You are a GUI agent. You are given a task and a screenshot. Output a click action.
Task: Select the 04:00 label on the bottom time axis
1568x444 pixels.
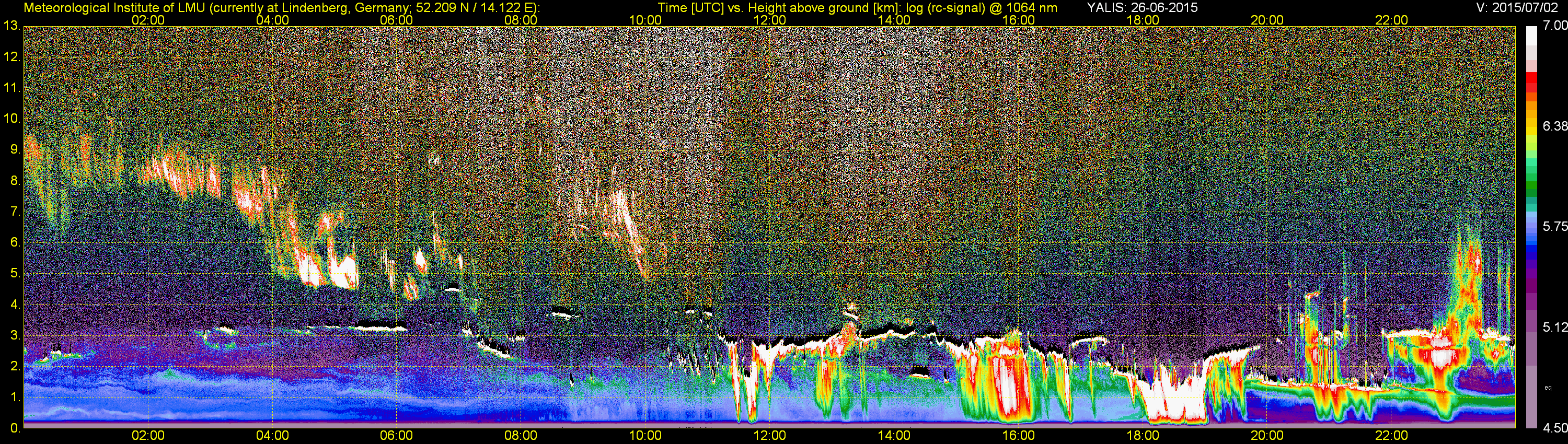[272, 436]
